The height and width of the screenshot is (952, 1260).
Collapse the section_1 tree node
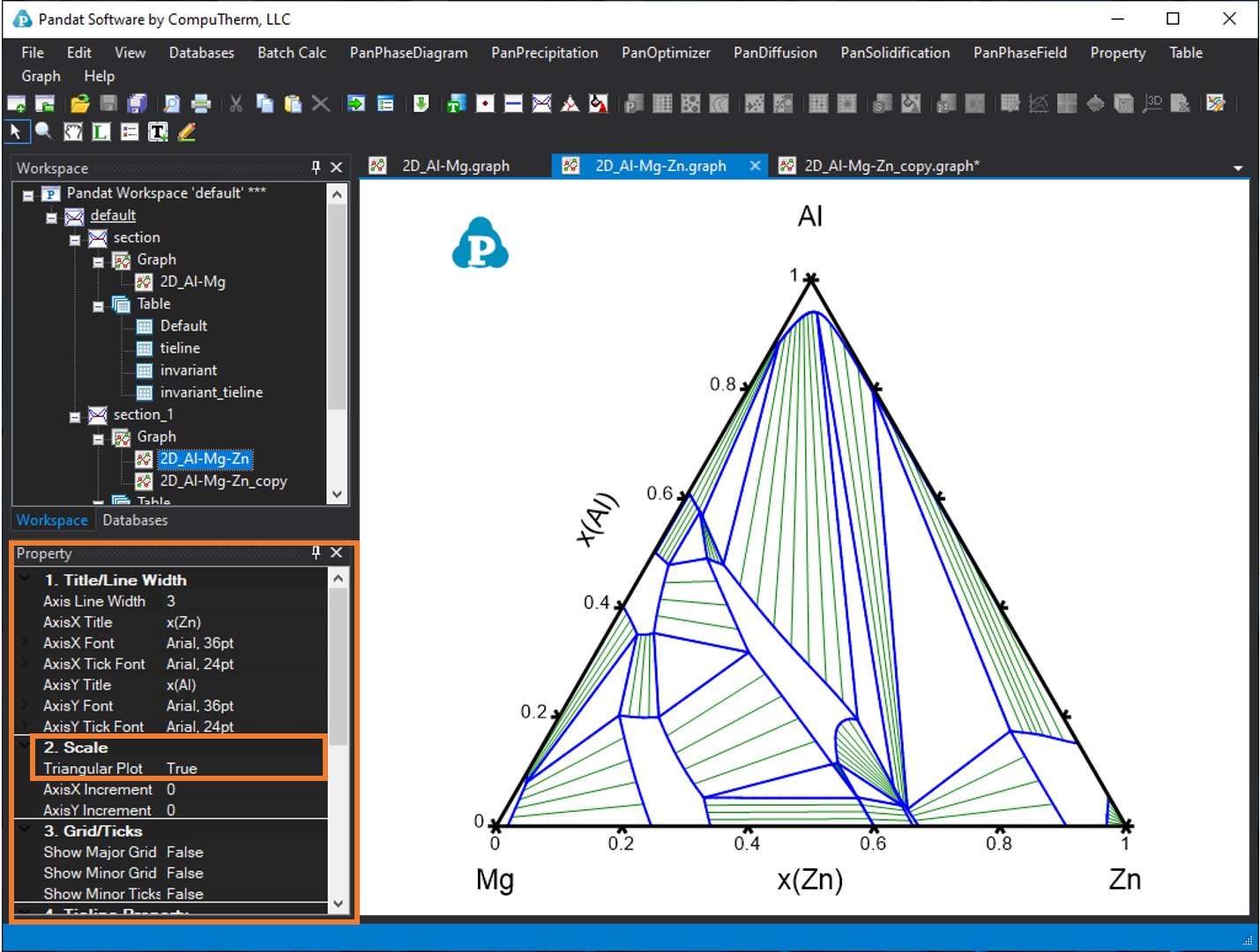coord(75,416)
